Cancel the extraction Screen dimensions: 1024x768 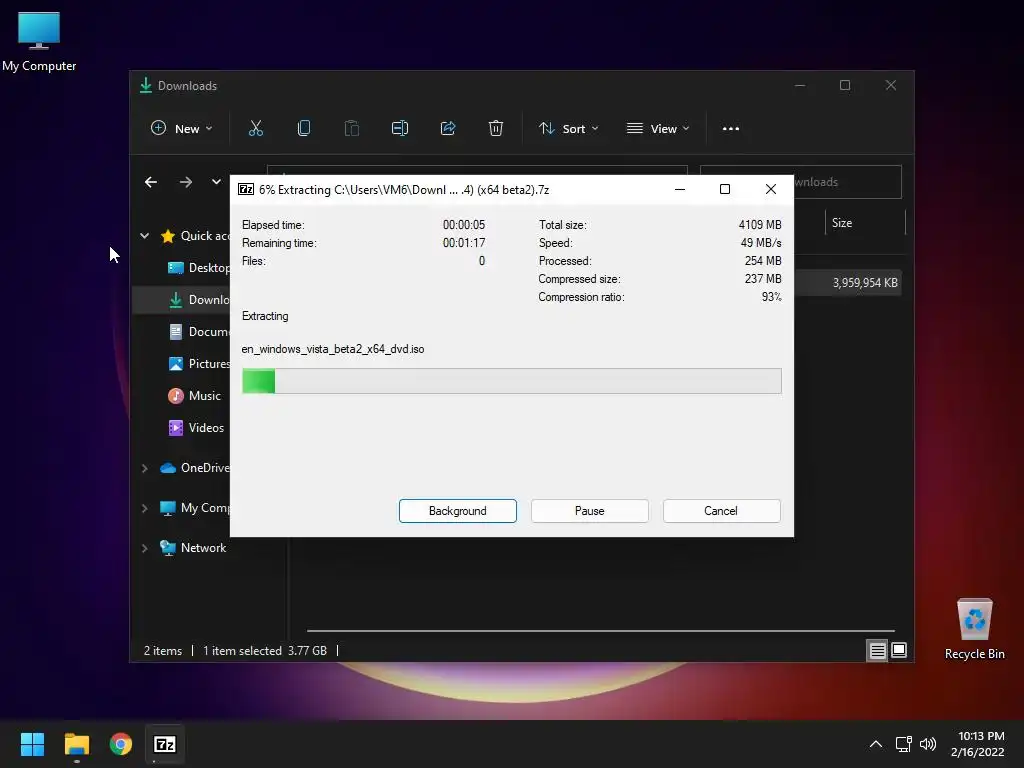tap(721, 511)
